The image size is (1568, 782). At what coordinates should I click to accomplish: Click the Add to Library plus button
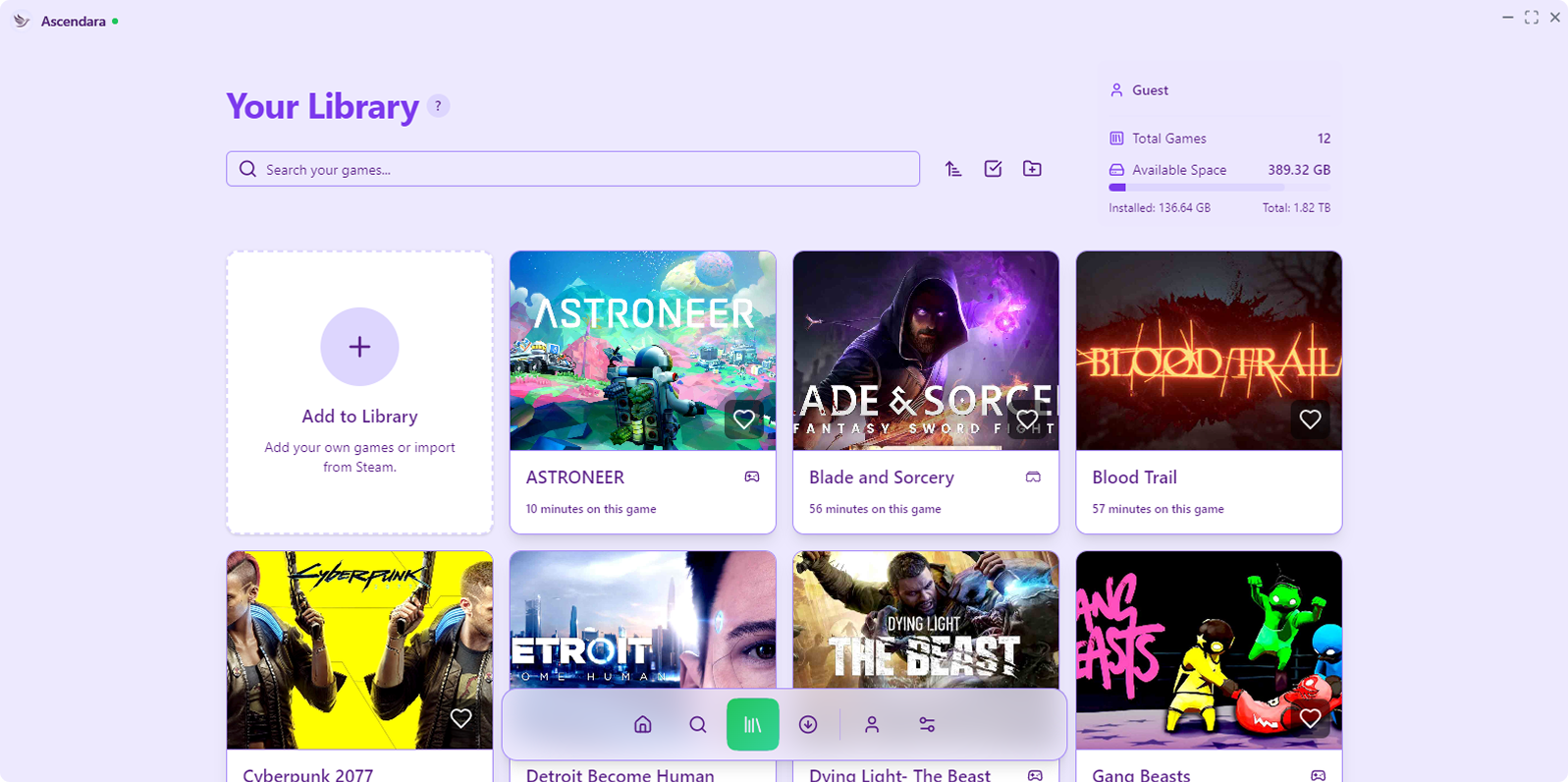pos(359,347)
